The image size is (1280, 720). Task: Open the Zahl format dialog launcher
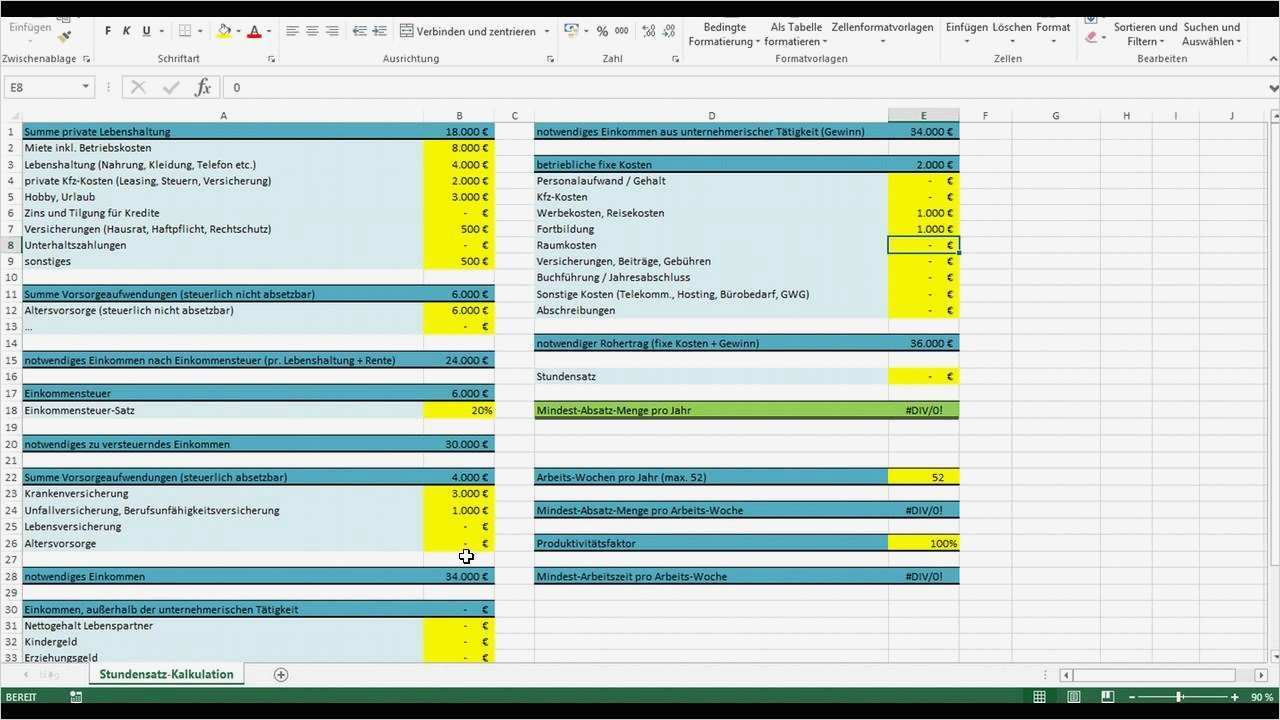click(x=676, y=58)
